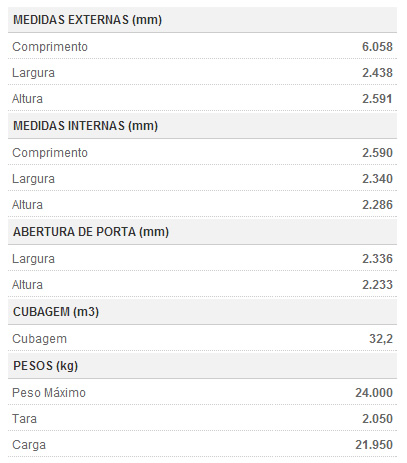Click the door Altura value 2.233
The width and height of the screenshot is (407, 463).
[x=377, y=285]
